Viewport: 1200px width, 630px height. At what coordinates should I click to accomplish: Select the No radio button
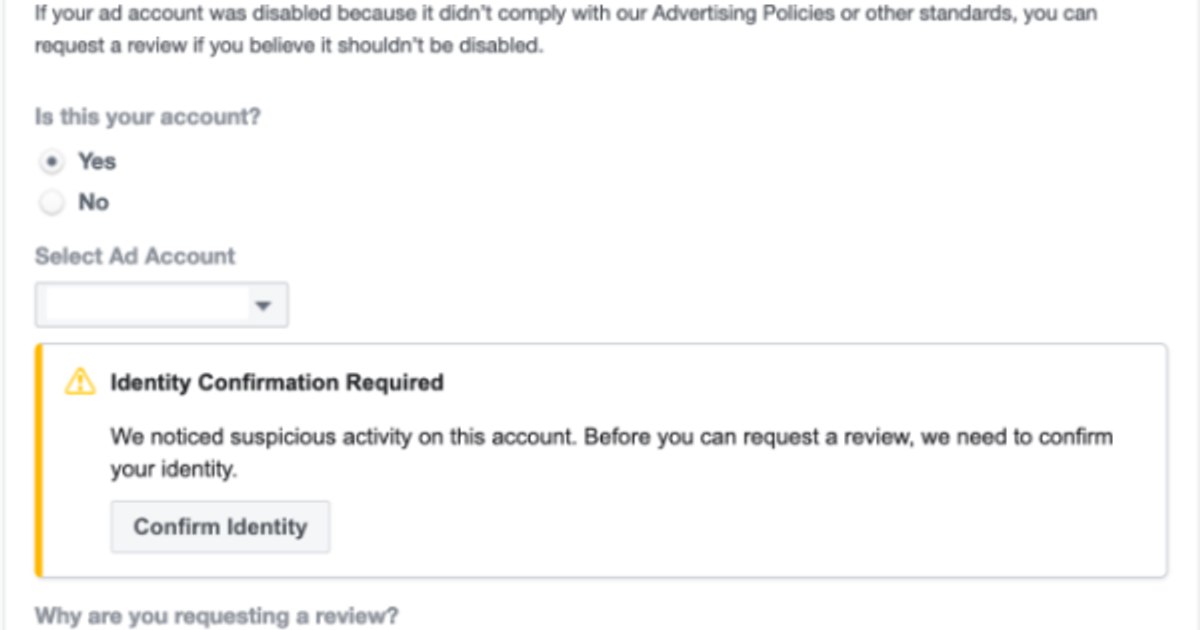tap(51, 203)
